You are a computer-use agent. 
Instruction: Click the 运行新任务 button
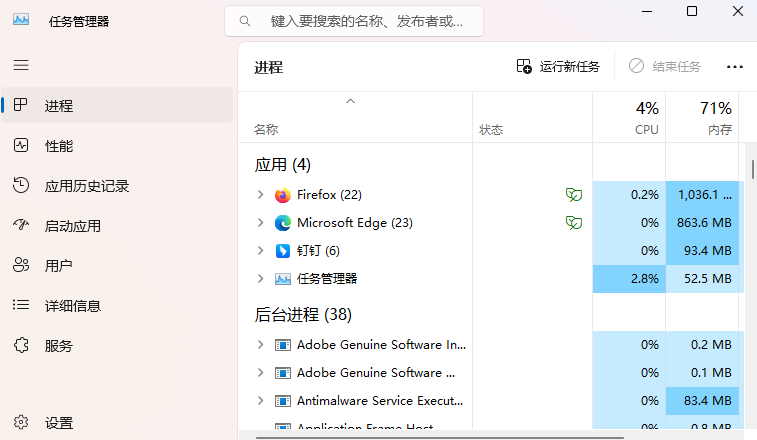pyautogui.click(x=558, y=66)
